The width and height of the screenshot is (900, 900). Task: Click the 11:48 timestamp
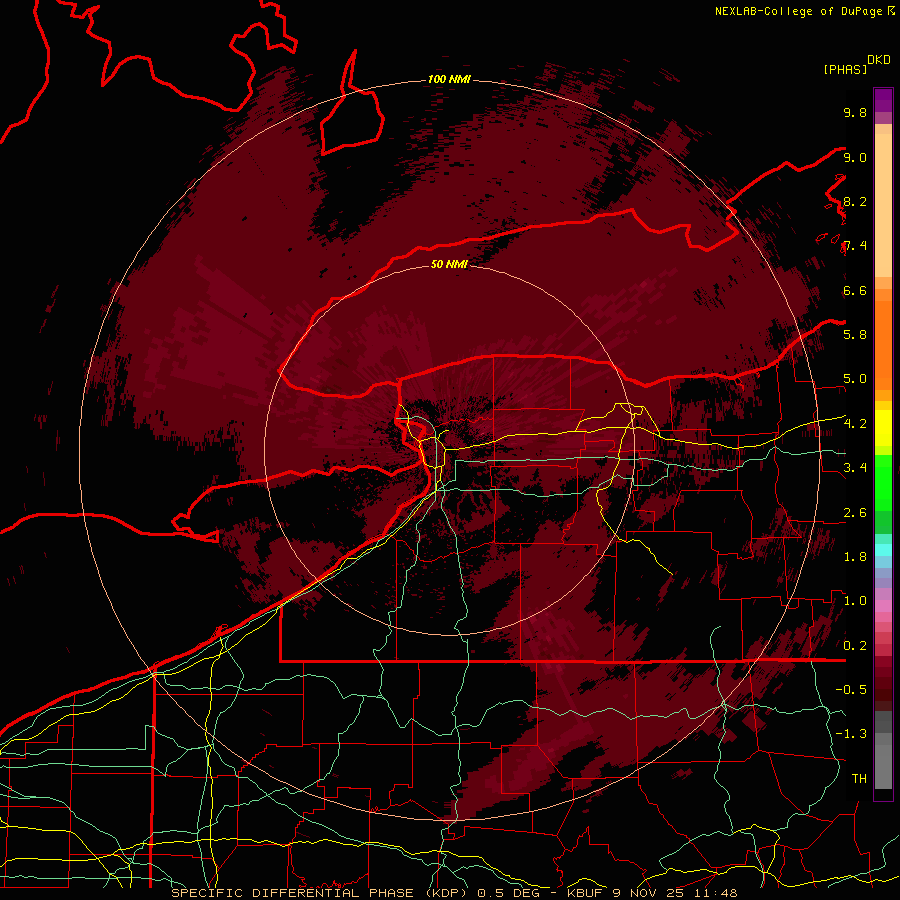coord(716,893)
